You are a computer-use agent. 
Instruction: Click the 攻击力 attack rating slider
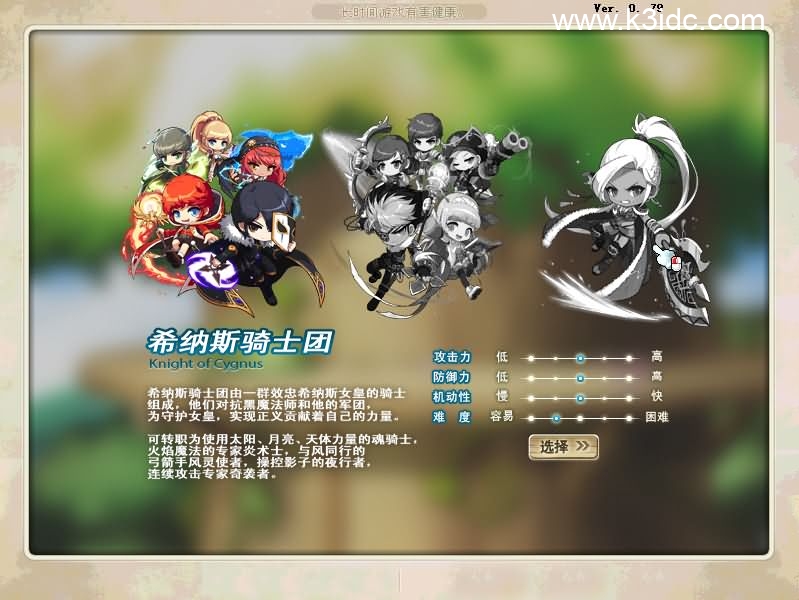pyautogui.click(x=580, y=358)
